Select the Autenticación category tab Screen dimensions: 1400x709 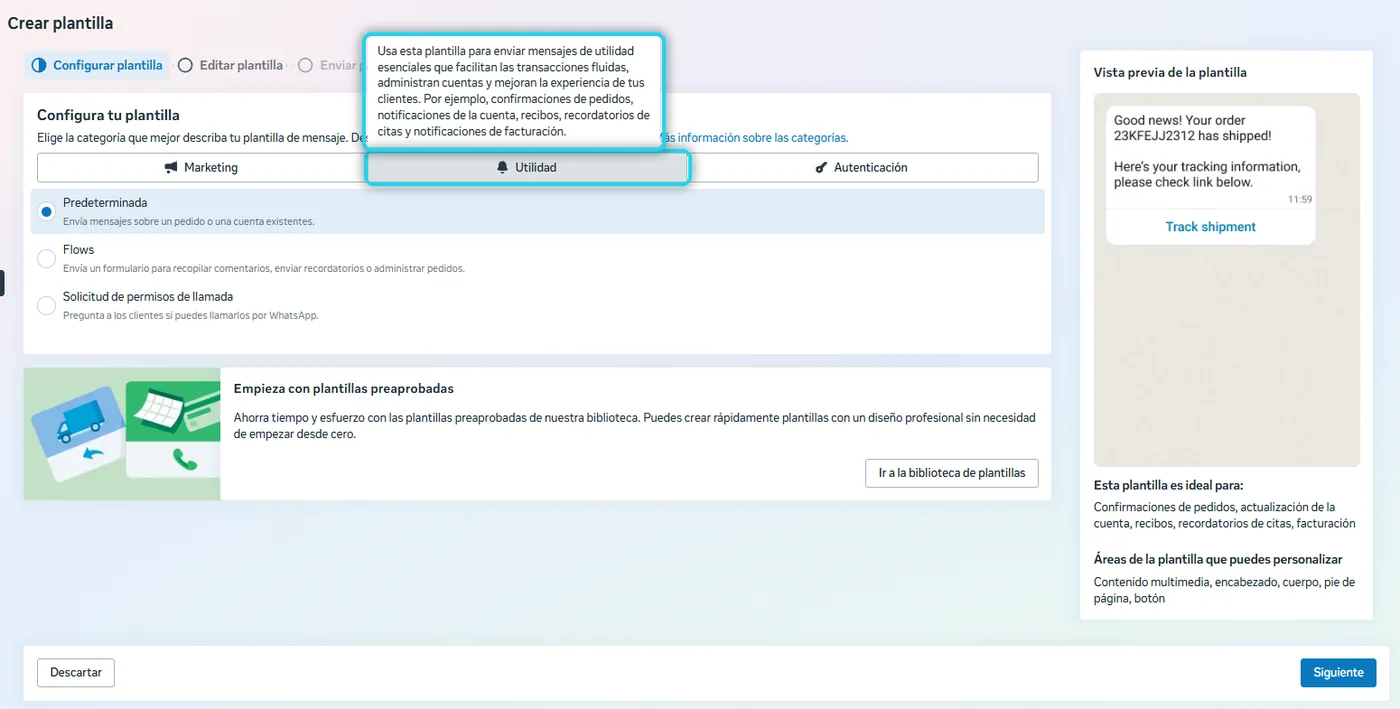pyautogui.click(x=862, y=167)
